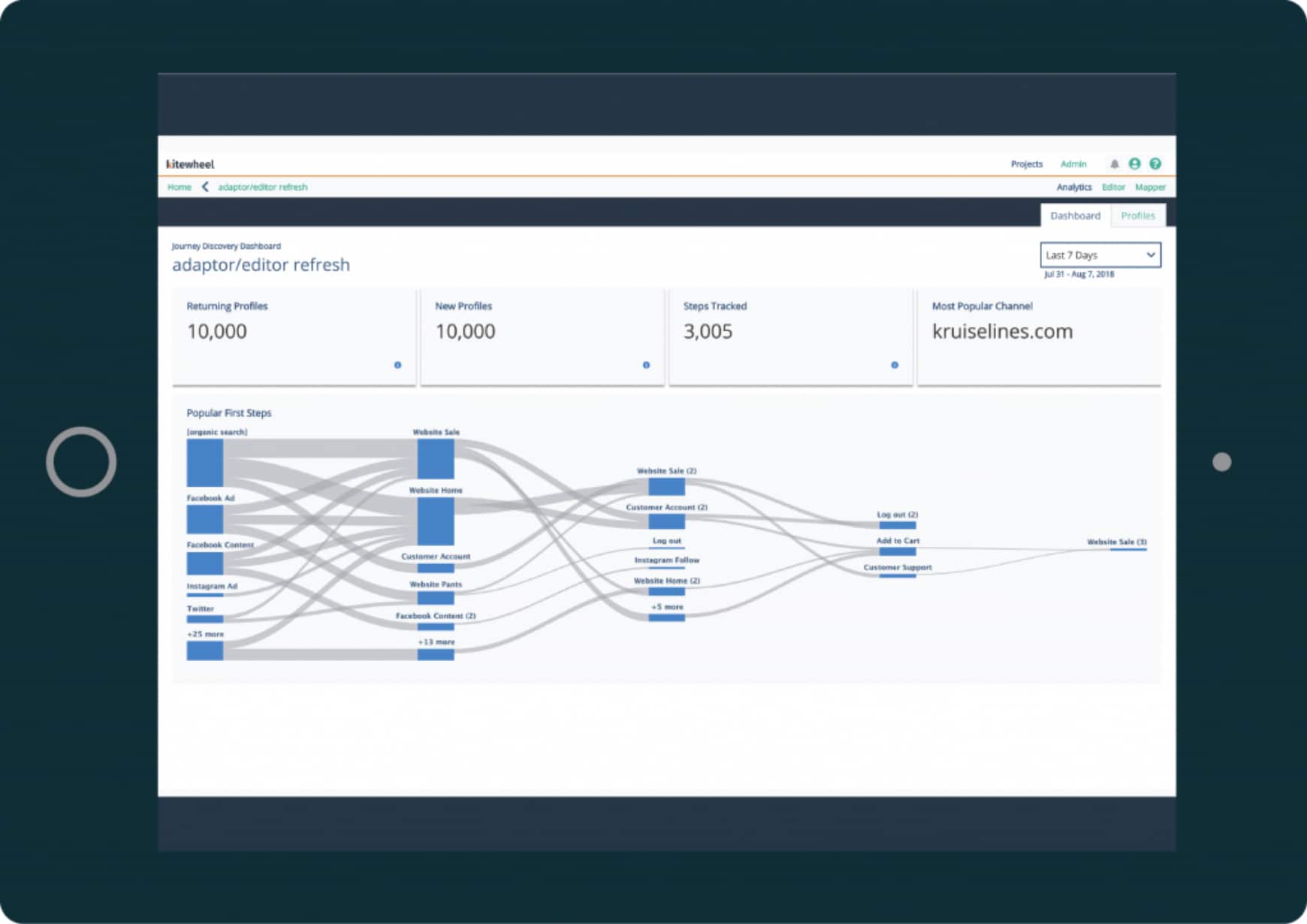1307x924 pixels.
Task: Click the Popular First Steps heading
Action: [x=229, y=412]
